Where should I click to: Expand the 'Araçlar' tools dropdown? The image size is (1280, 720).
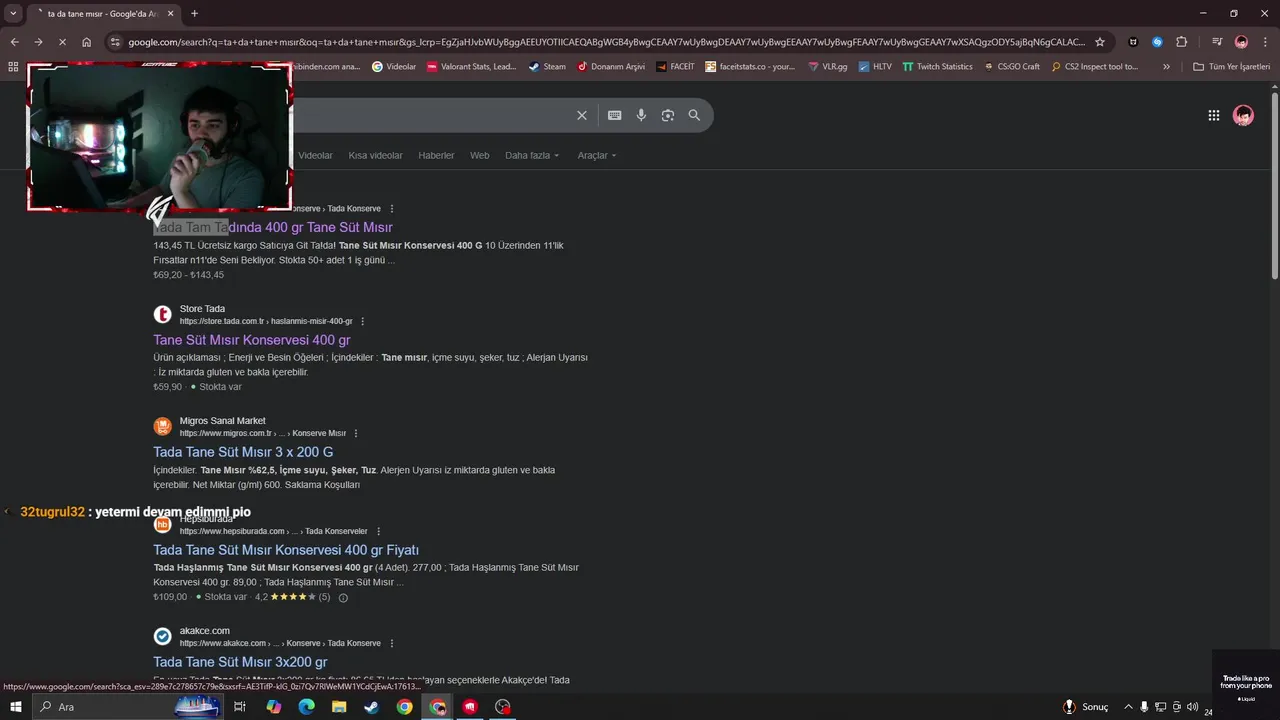(597, 155)
